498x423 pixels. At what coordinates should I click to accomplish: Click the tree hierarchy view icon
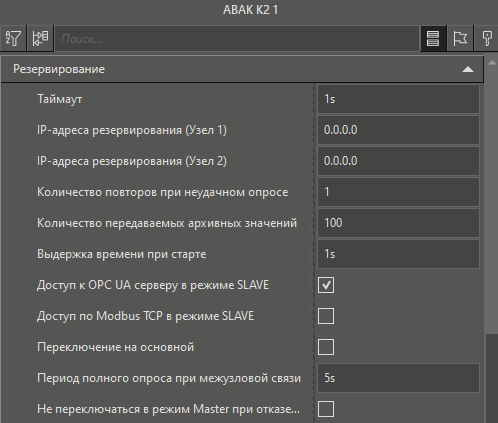tap(40, 38)
